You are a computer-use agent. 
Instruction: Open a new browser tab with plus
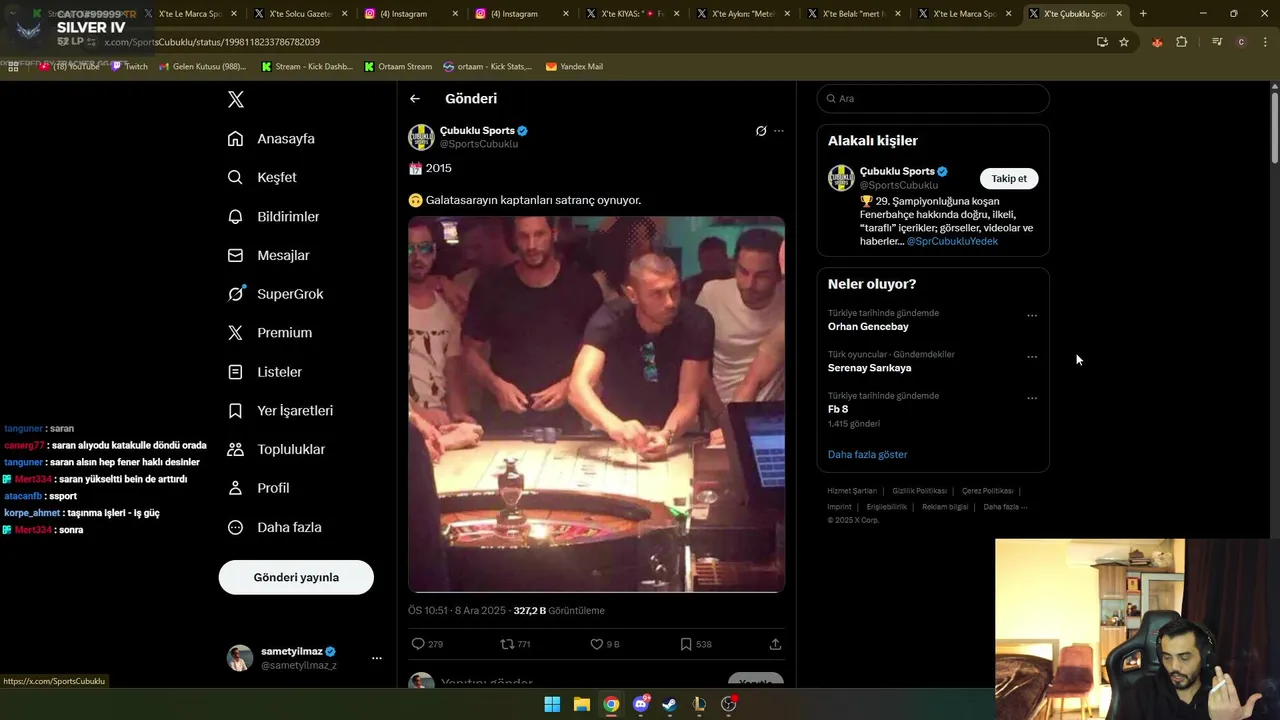[1143, 14]
